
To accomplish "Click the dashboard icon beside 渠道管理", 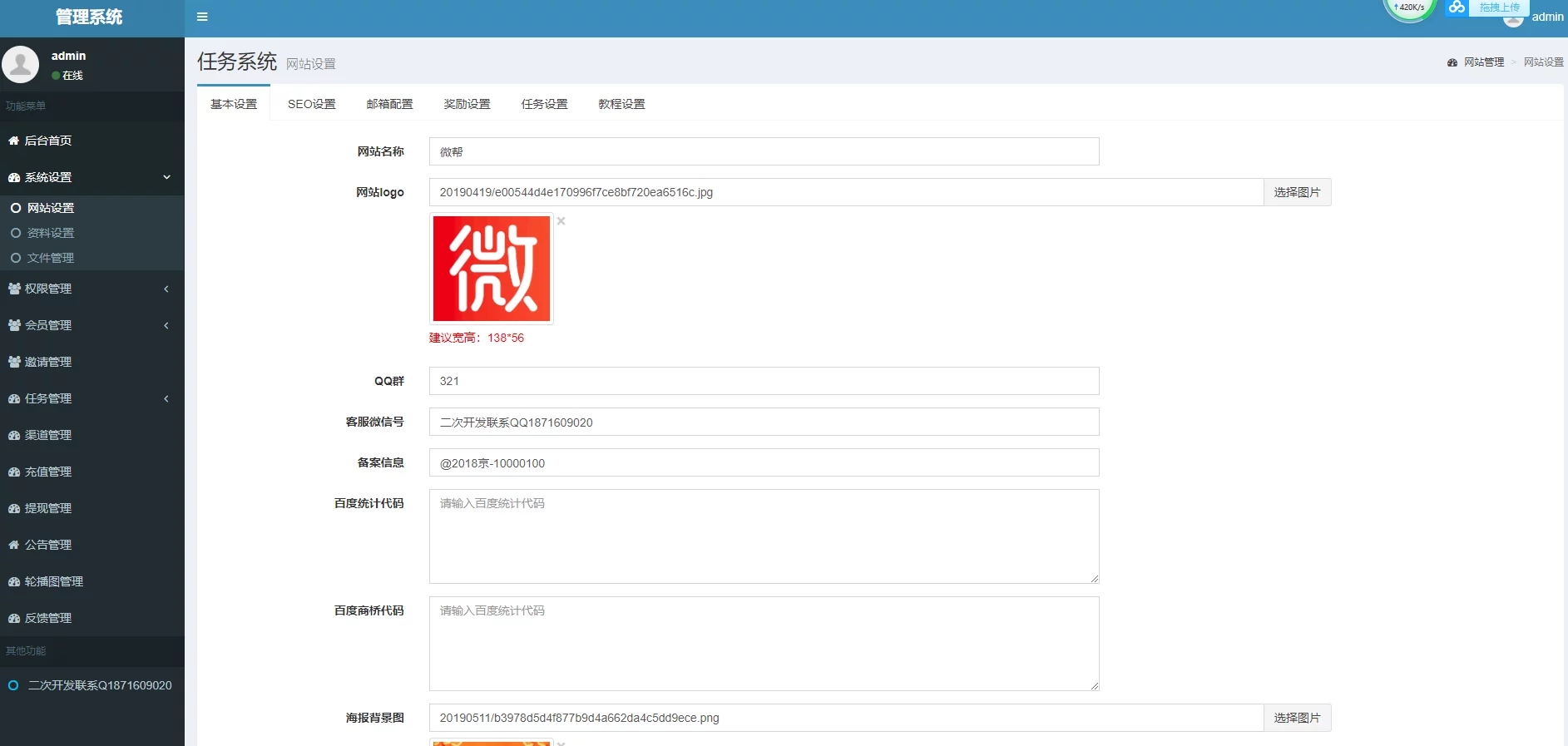I will click(13, 435).
